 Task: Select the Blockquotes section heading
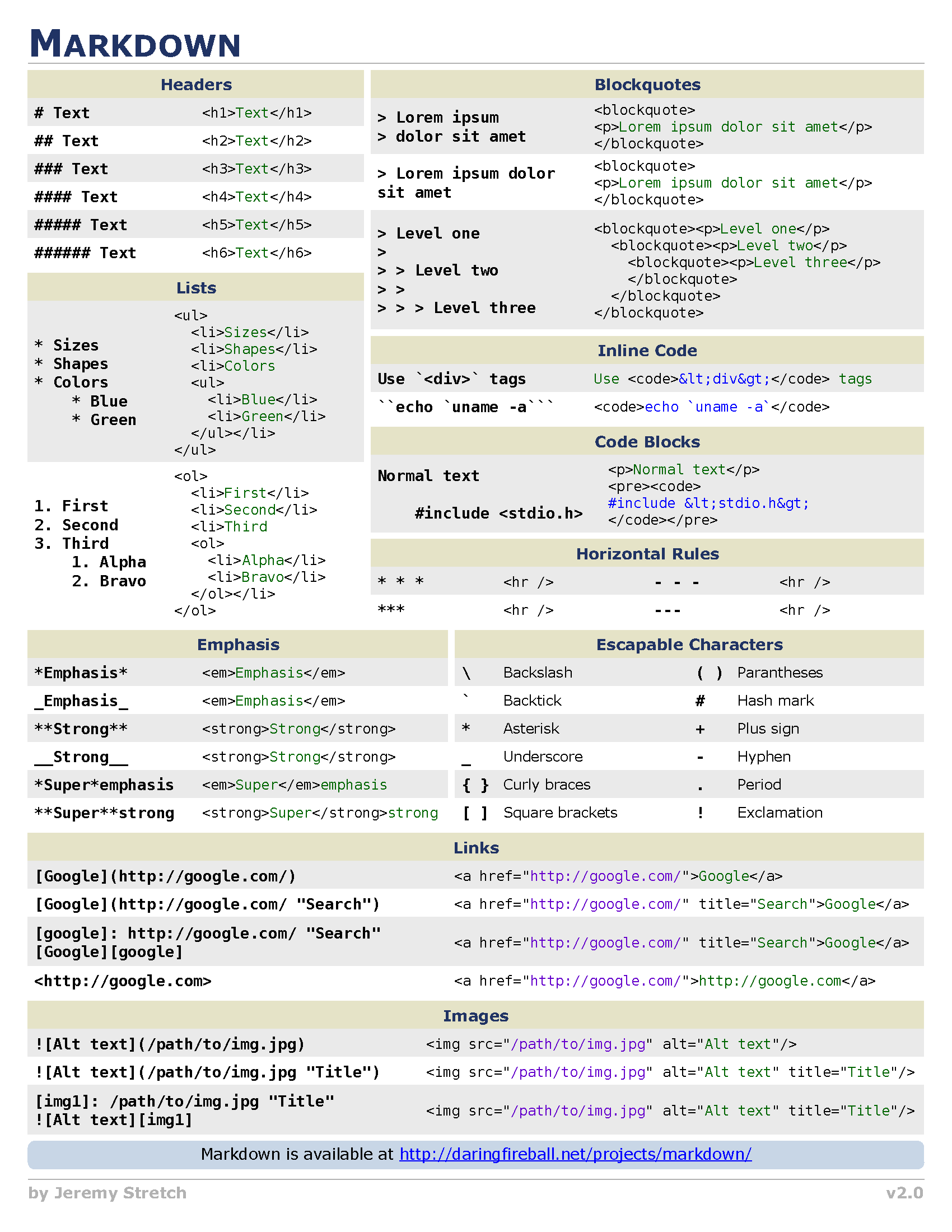(647, 85)
